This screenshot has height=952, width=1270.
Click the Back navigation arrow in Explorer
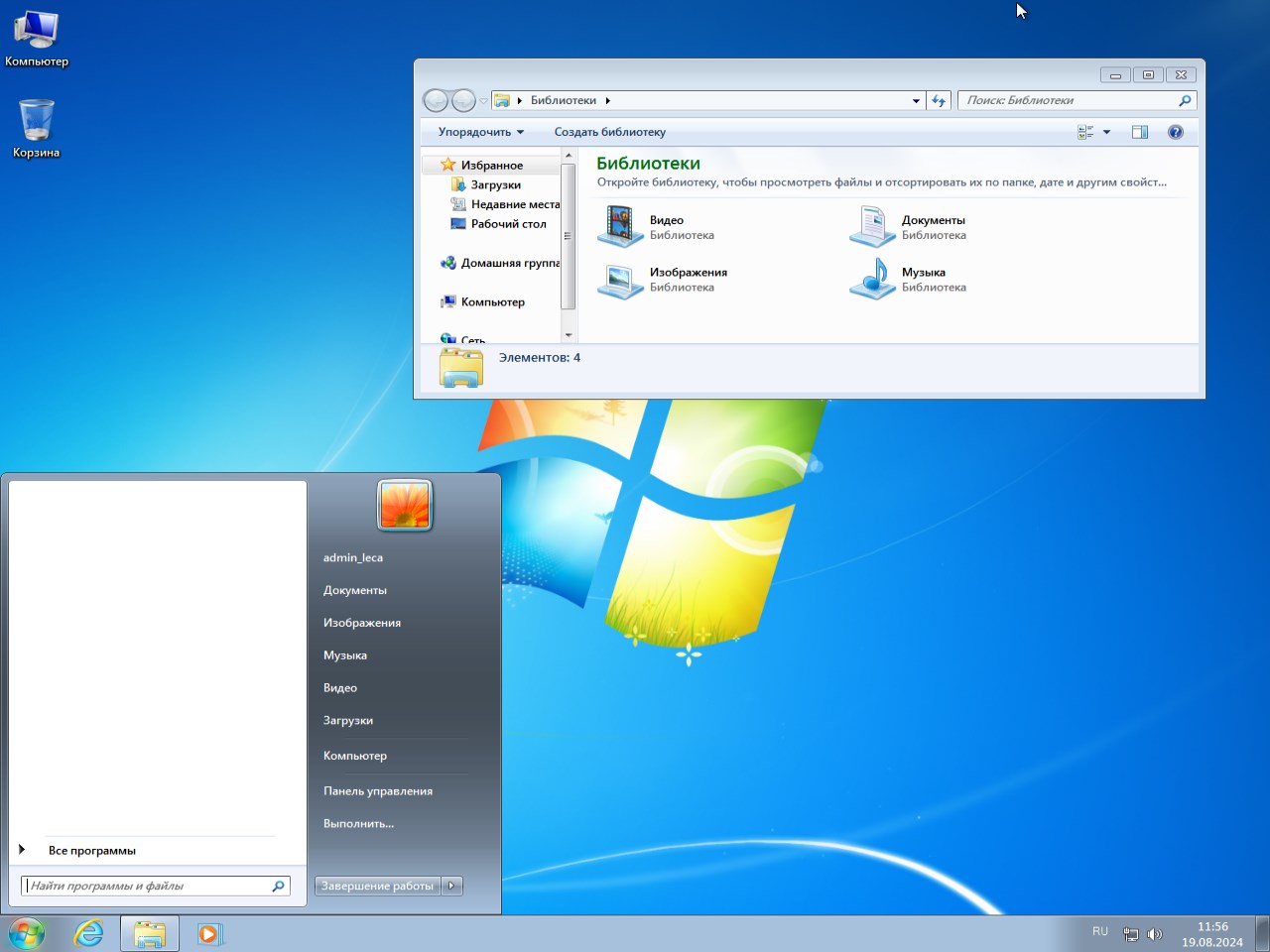click(436, 100)
